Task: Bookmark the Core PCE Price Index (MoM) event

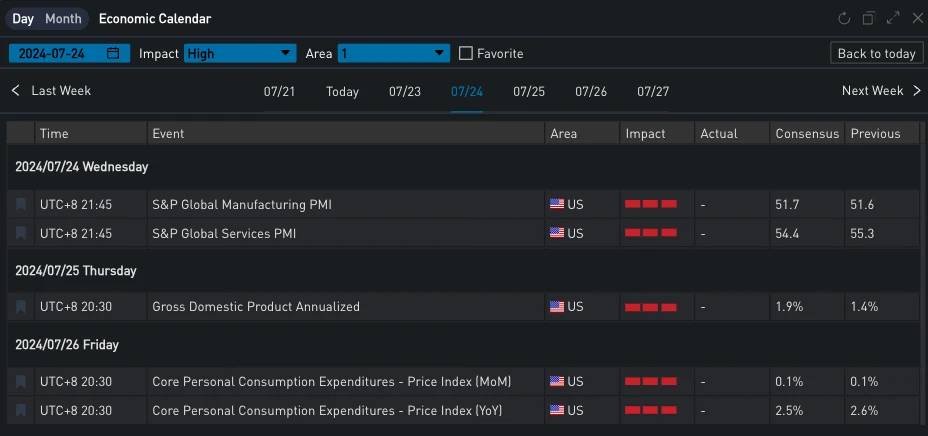Action: pyautogui.click(x=21, y=381)
